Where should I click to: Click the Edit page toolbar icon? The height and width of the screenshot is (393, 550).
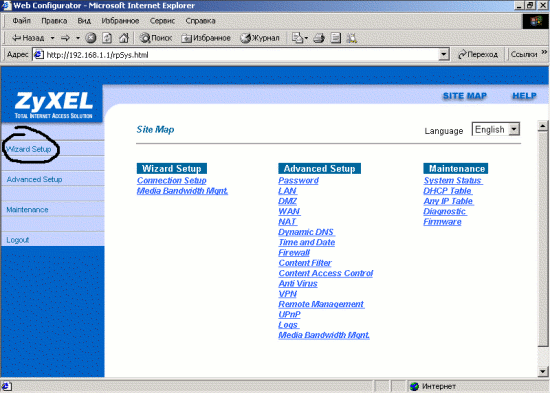[x=336, y=38]
